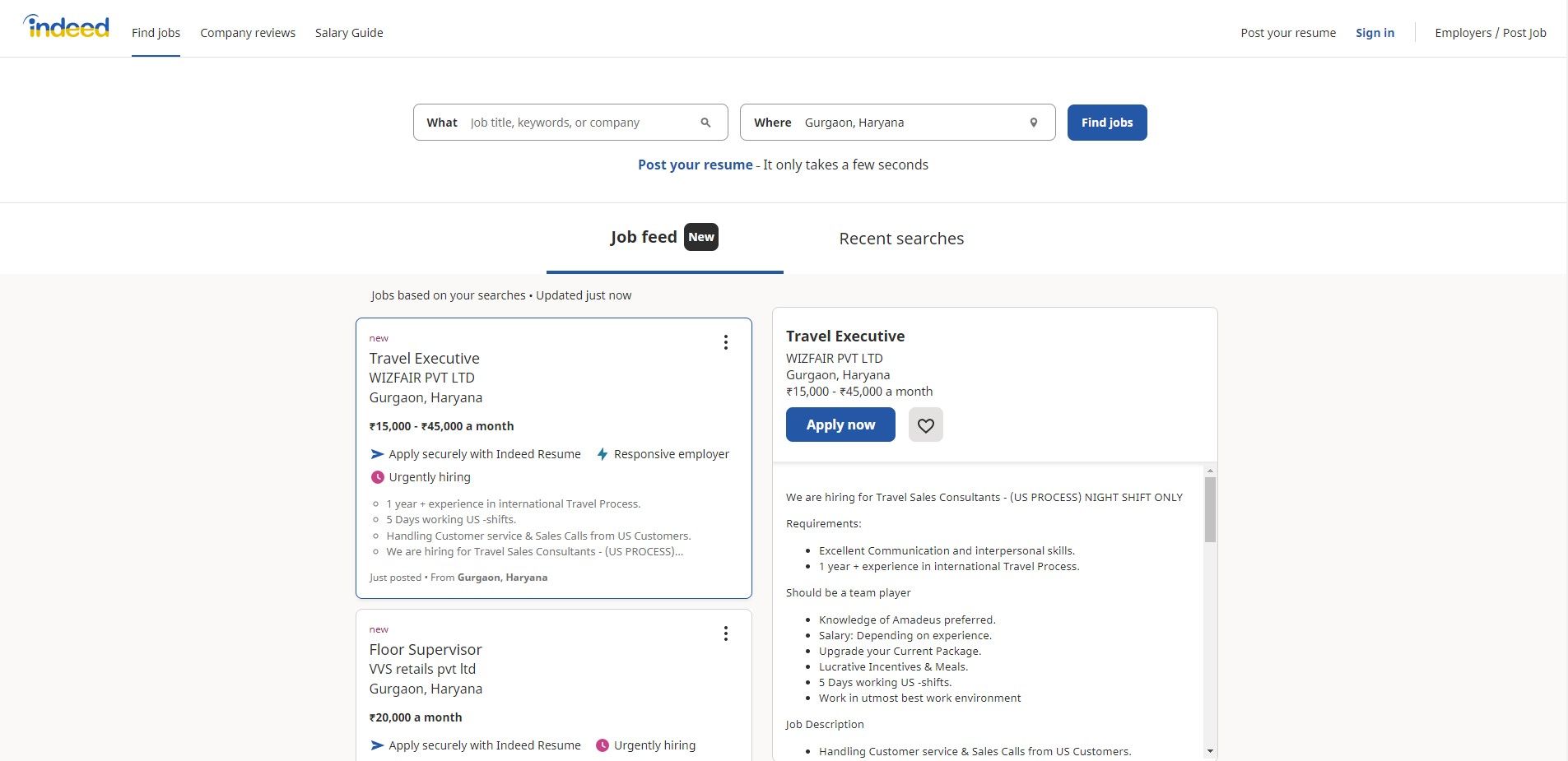Click the search magnifier icon in What field
Screen dimensions: 1568x761
tap(705, 123)
